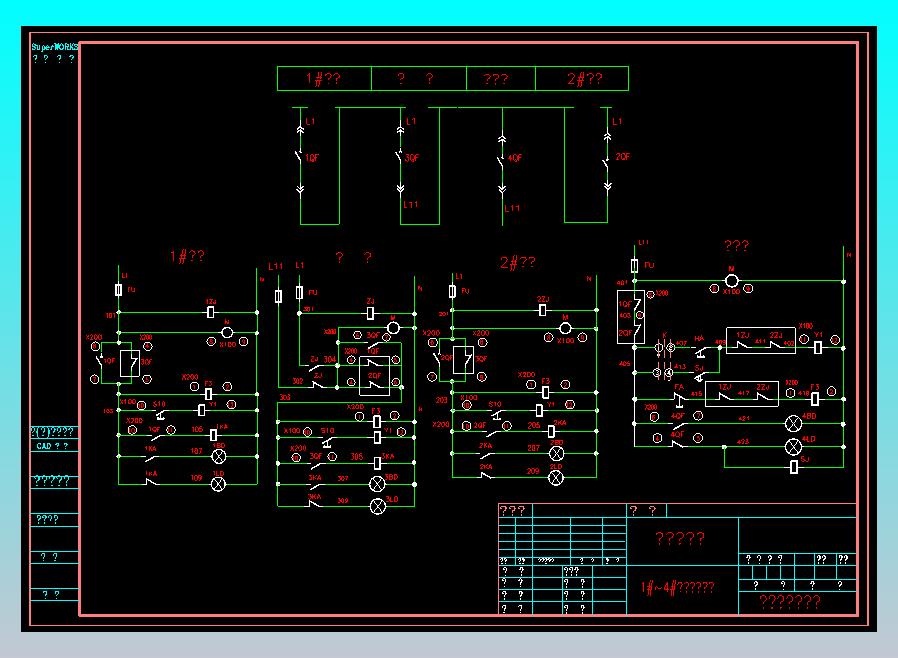Click wire number 411 between the 1ZJ and 2ZJ contacts
The image size is (898, 658).
point(760,341)
